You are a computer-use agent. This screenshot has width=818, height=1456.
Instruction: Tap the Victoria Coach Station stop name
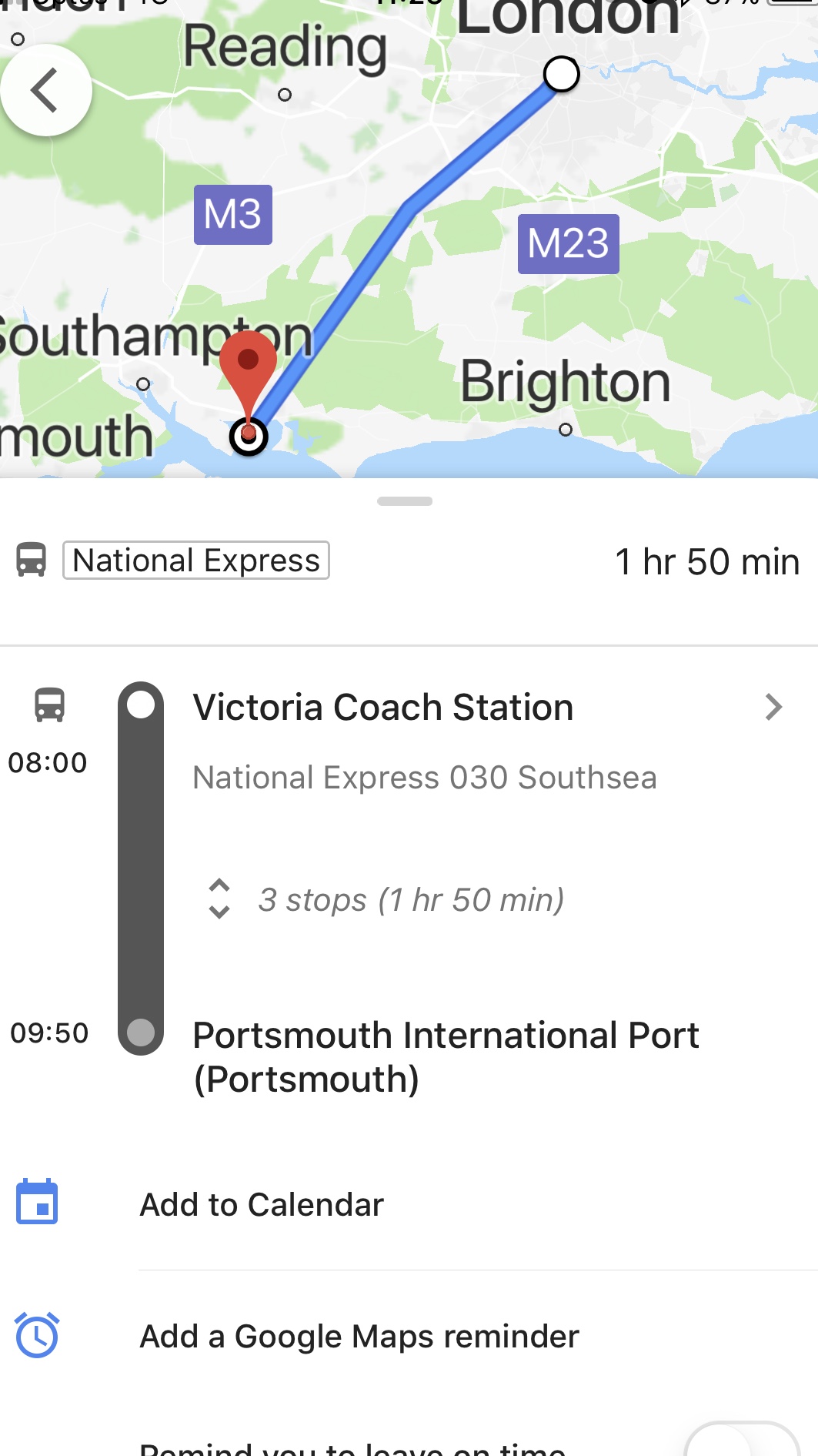tap(383, 708)
